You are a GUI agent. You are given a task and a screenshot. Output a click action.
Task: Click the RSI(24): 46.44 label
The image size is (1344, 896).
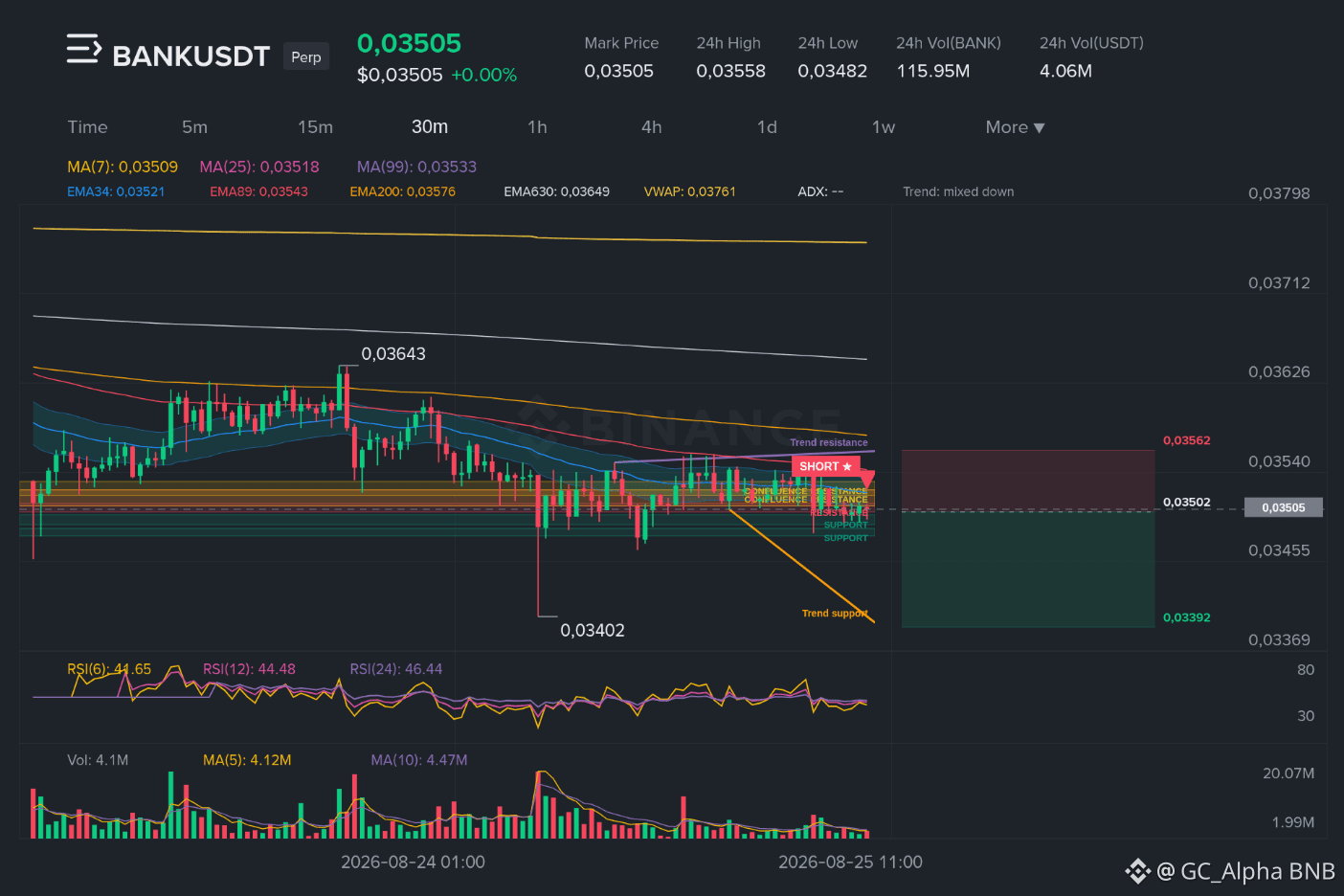click(x=396, y=669)
